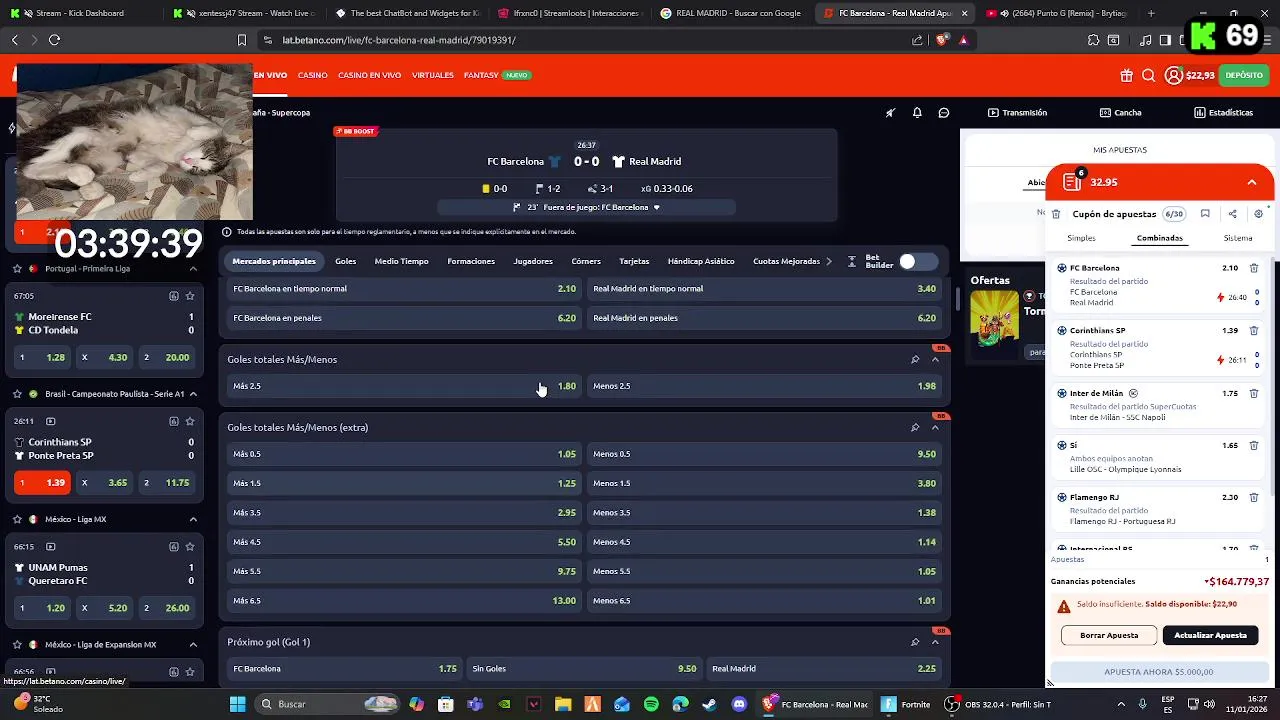Click the Actualizar Apuesta button
This screenshot has width=1280, height=720.
click(x=1210, y=635)
